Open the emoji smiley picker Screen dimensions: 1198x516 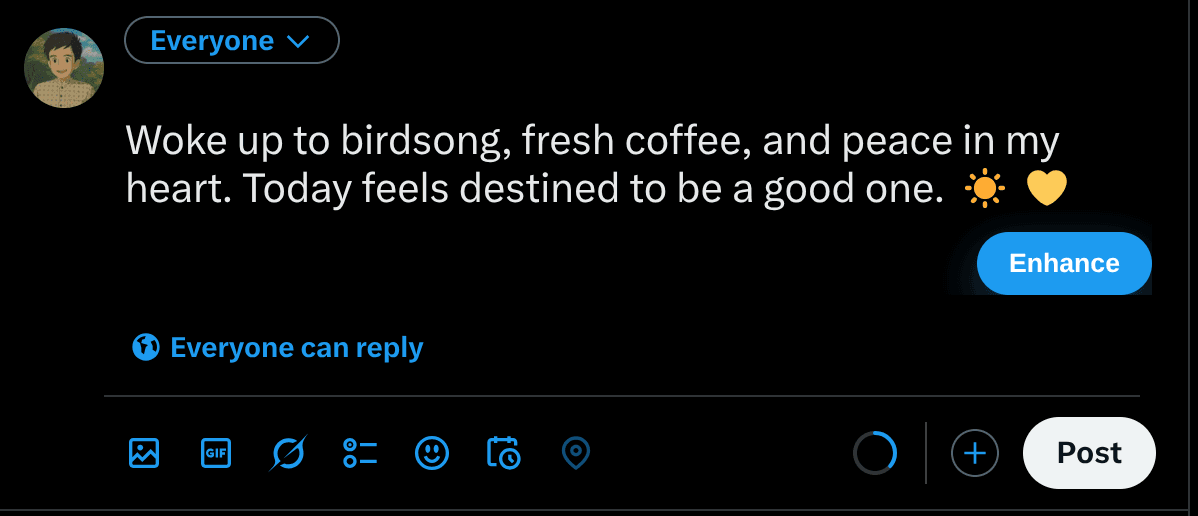432,453
